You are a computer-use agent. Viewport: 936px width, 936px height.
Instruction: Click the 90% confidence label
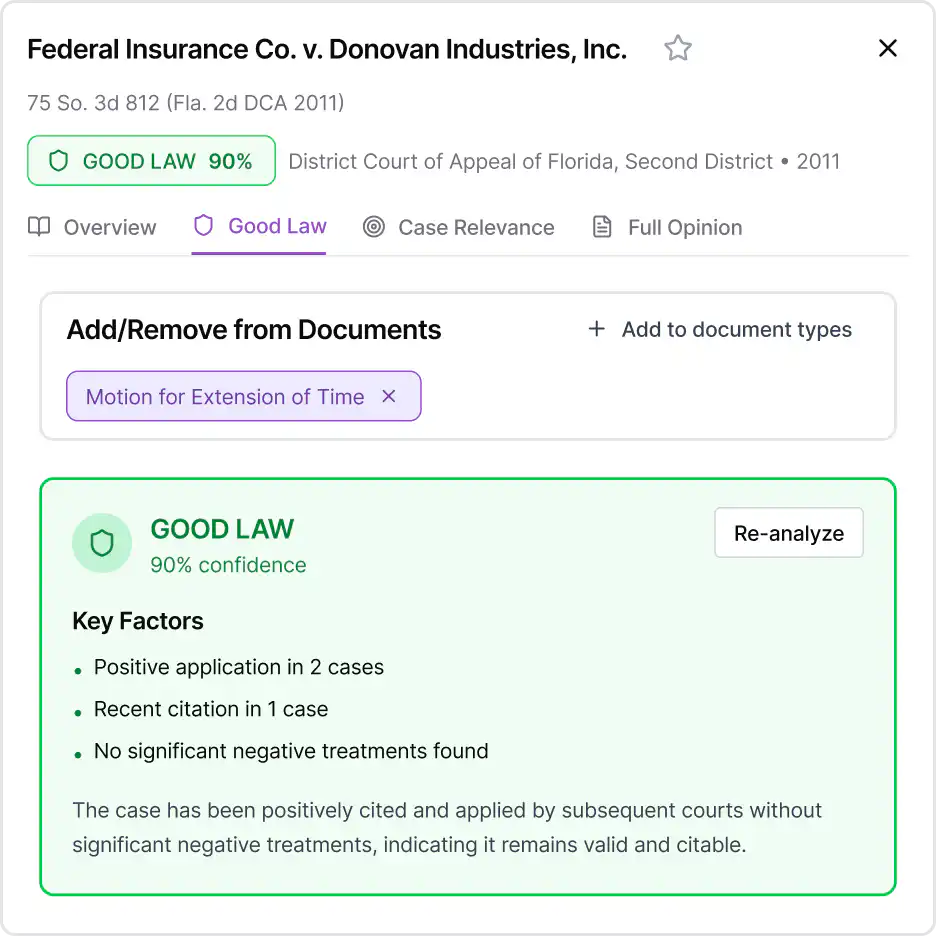click(228, 565)
